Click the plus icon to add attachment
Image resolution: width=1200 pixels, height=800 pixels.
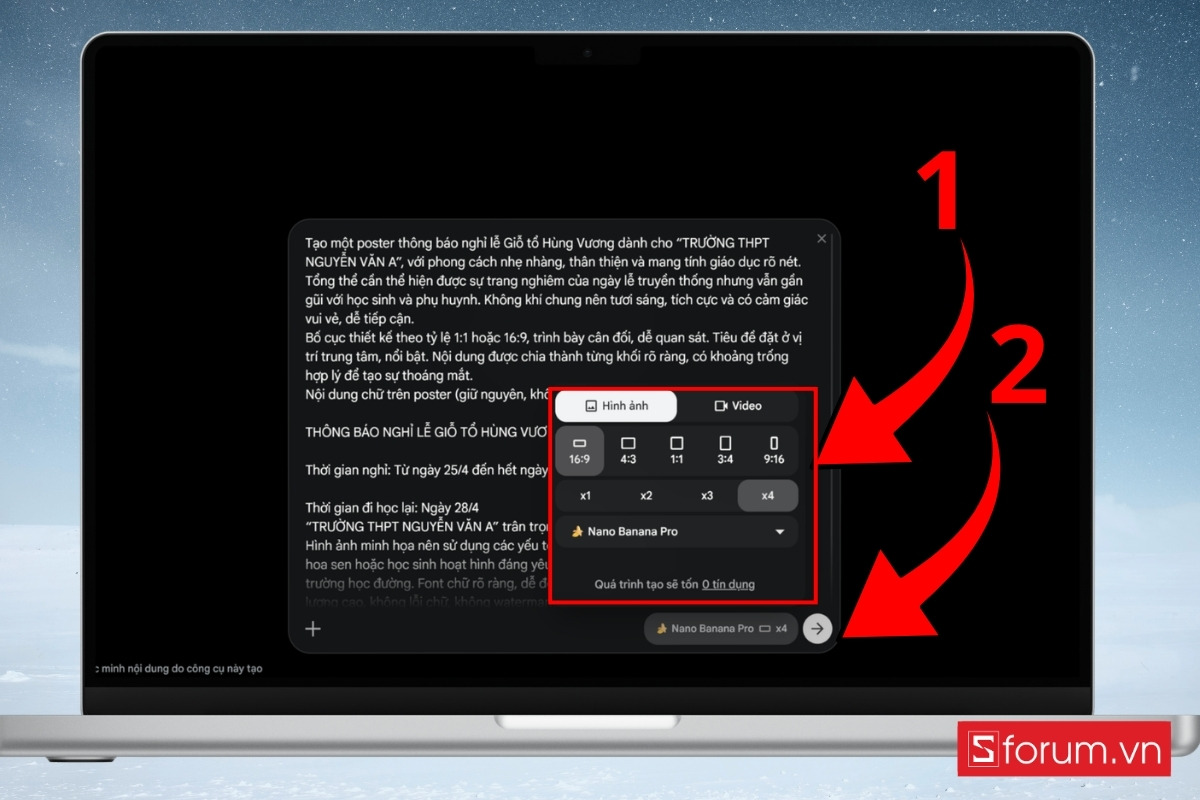pos(313,629)
